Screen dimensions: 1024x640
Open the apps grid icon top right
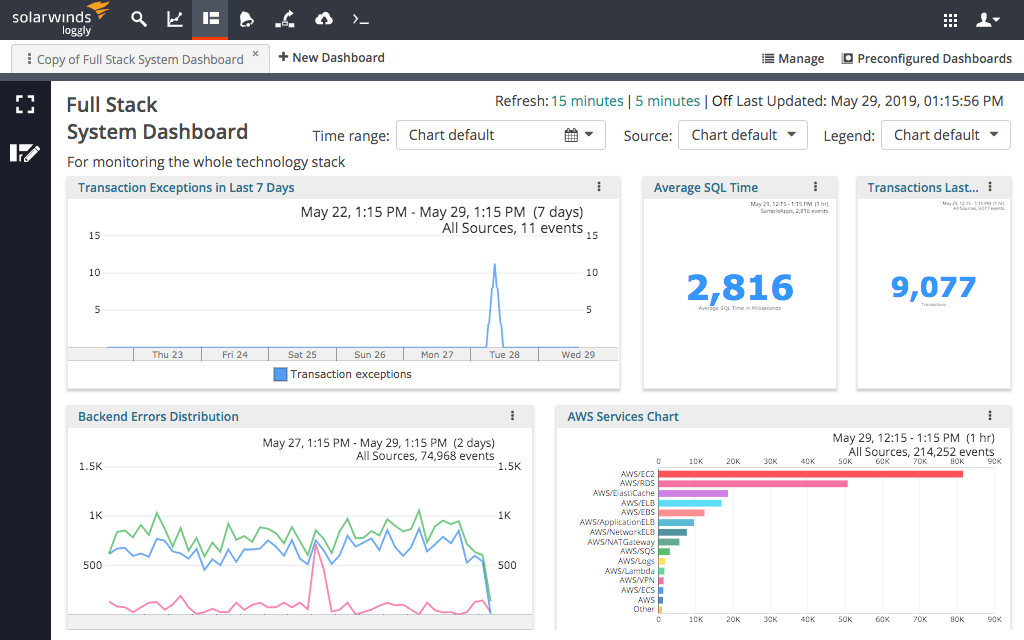tap(950, 19)
